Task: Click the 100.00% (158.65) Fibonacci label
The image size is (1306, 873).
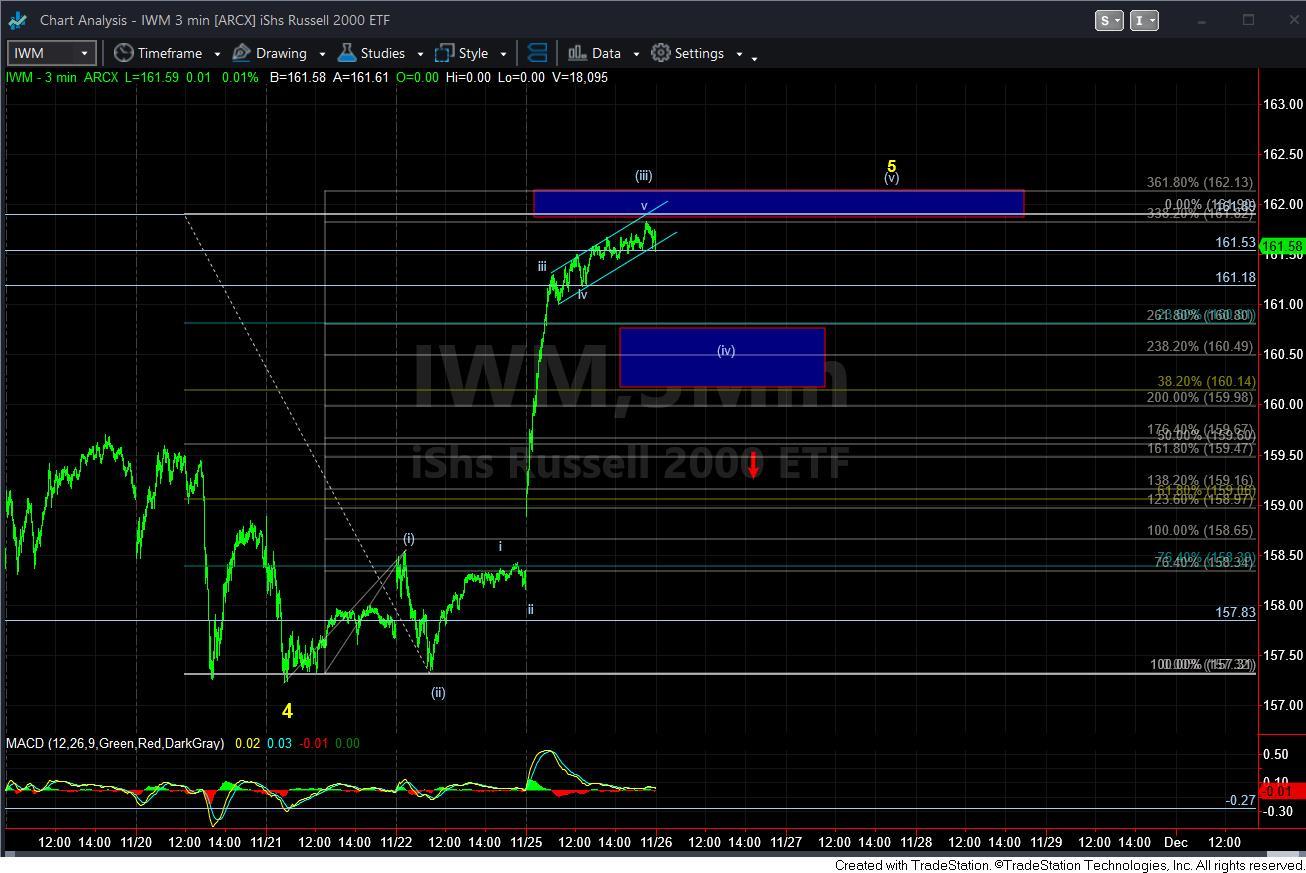Action: [x=1199, y=531]
